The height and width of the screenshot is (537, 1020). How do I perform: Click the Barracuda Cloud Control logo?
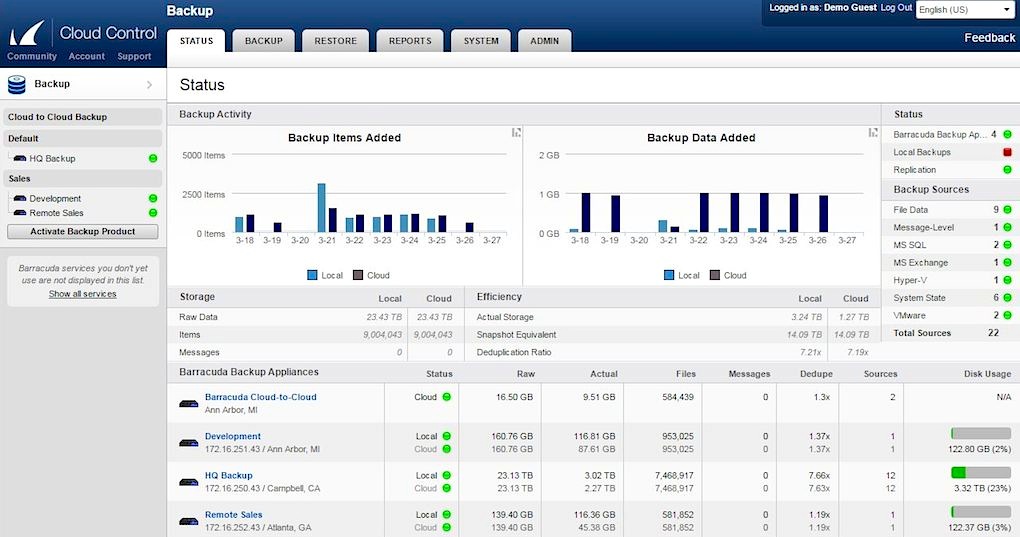coord(82,33)
